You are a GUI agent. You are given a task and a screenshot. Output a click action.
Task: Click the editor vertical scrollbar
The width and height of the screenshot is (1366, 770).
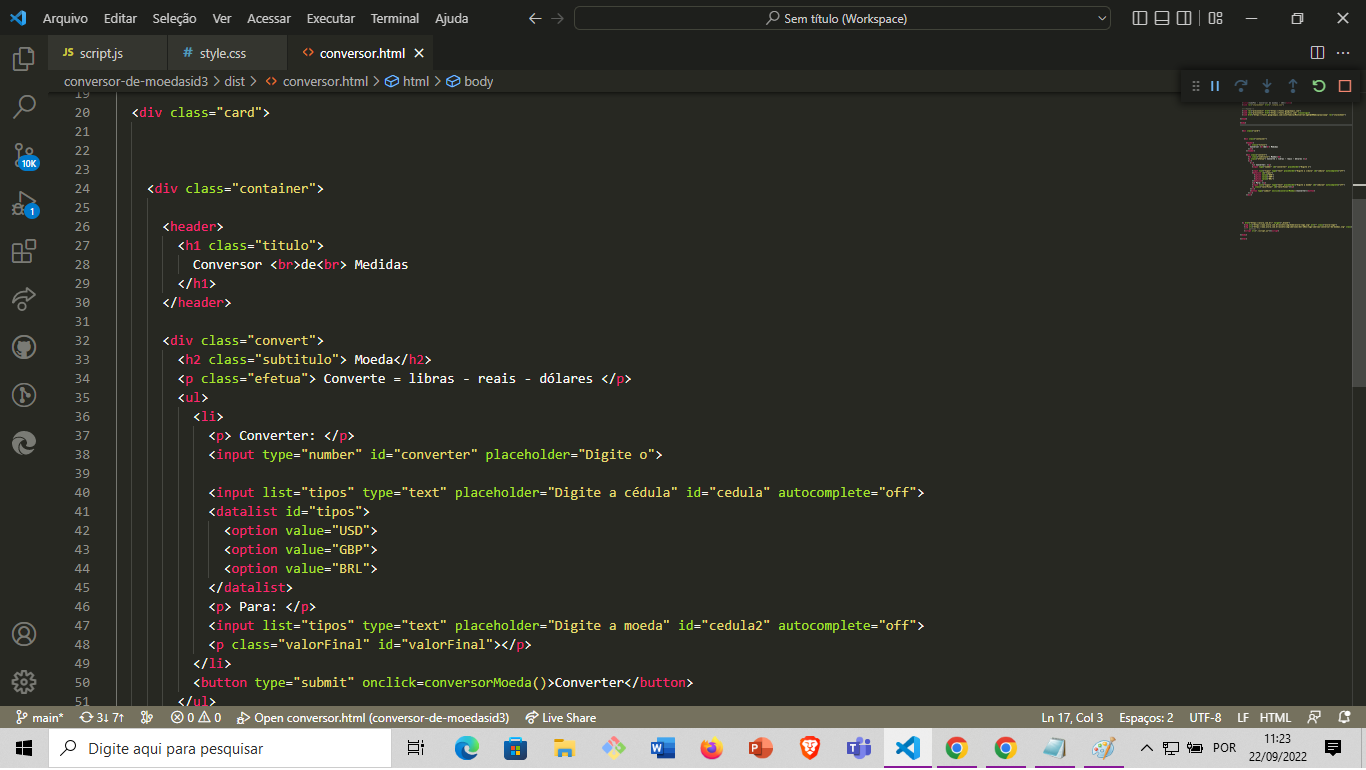(x=1359, y=292)
